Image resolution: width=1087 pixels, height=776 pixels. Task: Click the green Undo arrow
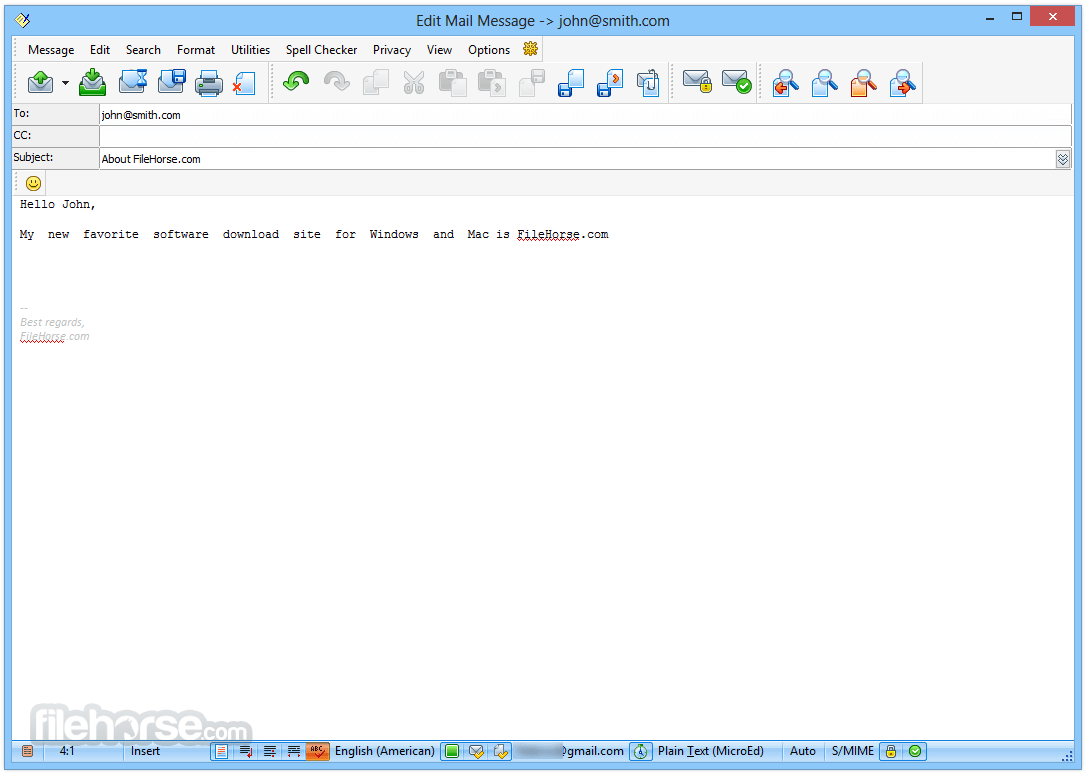tap(296, 82)
